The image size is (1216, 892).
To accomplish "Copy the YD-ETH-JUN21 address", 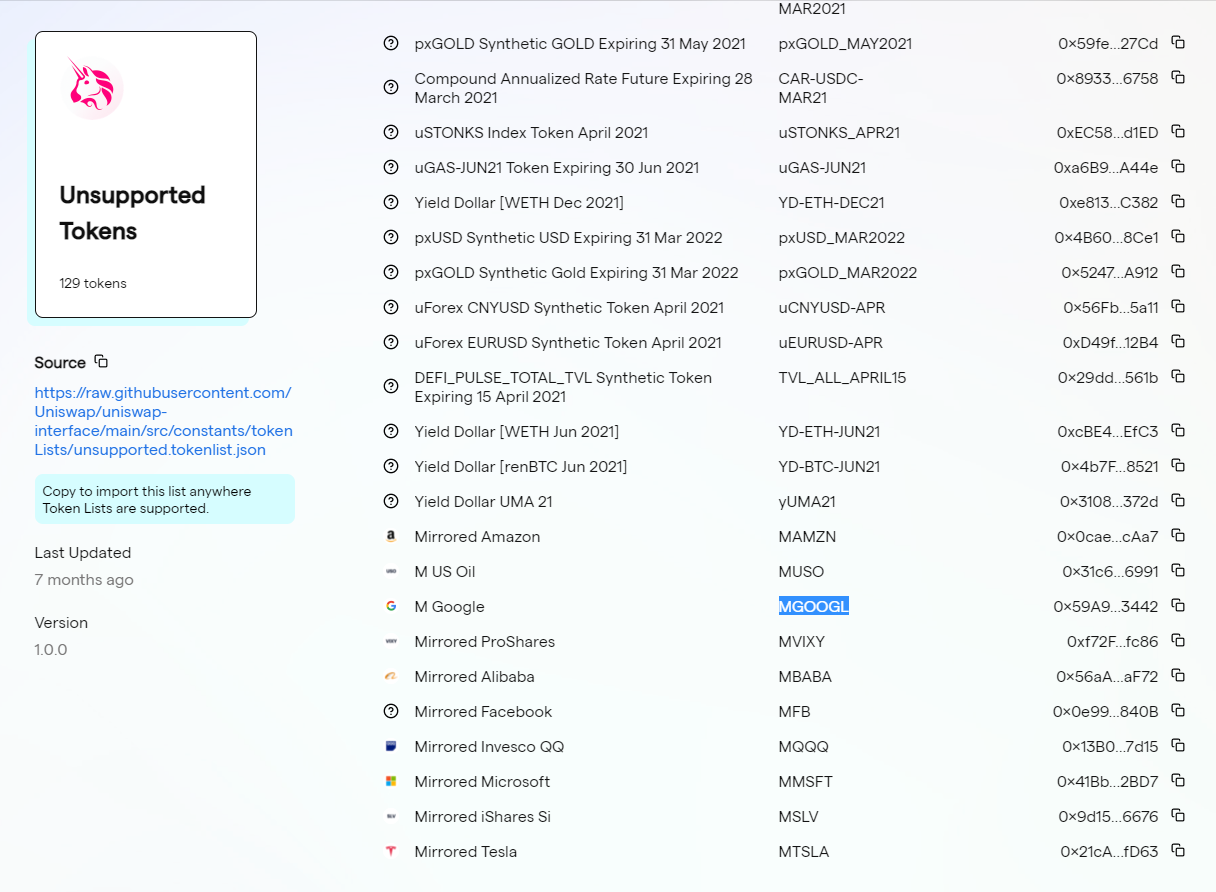I will (1178, 430).
